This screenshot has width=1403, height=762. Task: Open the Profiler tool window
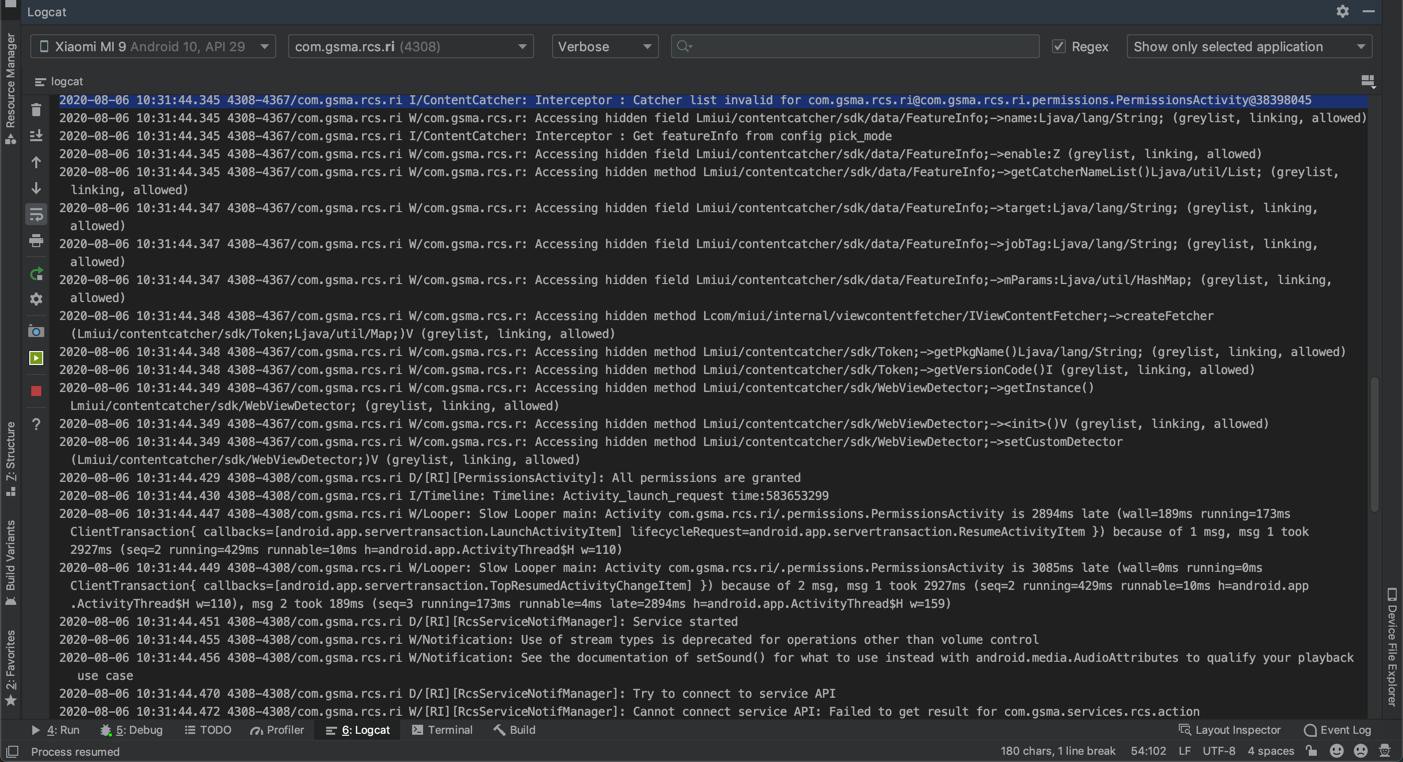point(277,730)
